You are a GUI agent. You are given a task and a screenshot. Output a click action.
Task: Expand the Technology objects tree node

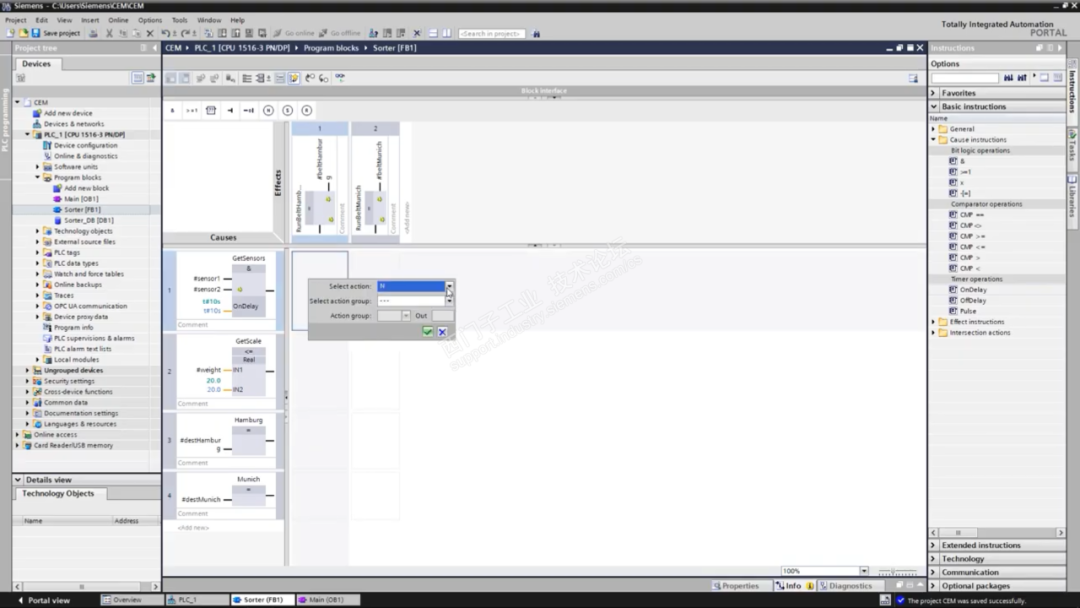coord(38,231)
